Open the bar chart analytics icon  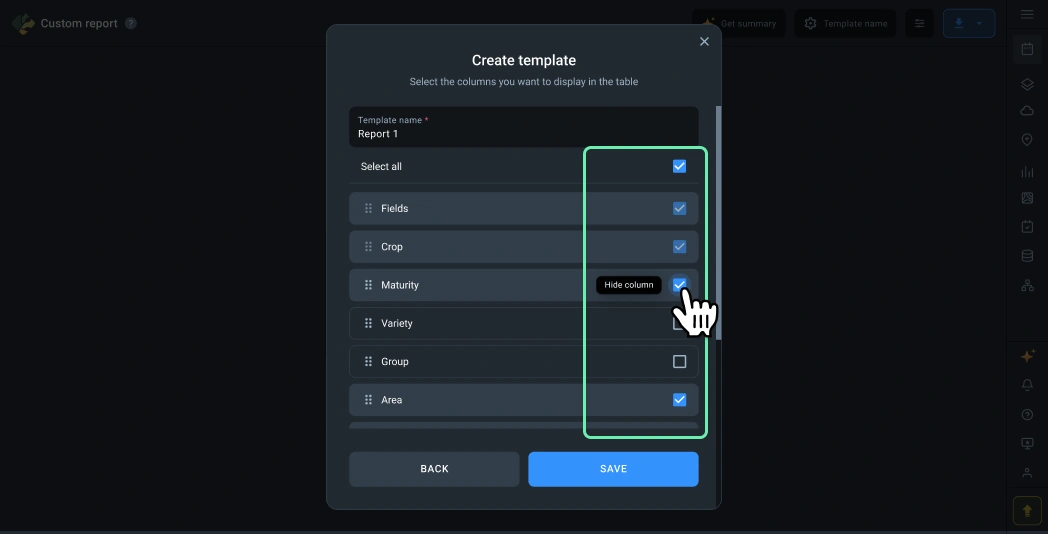[1027, 171]
